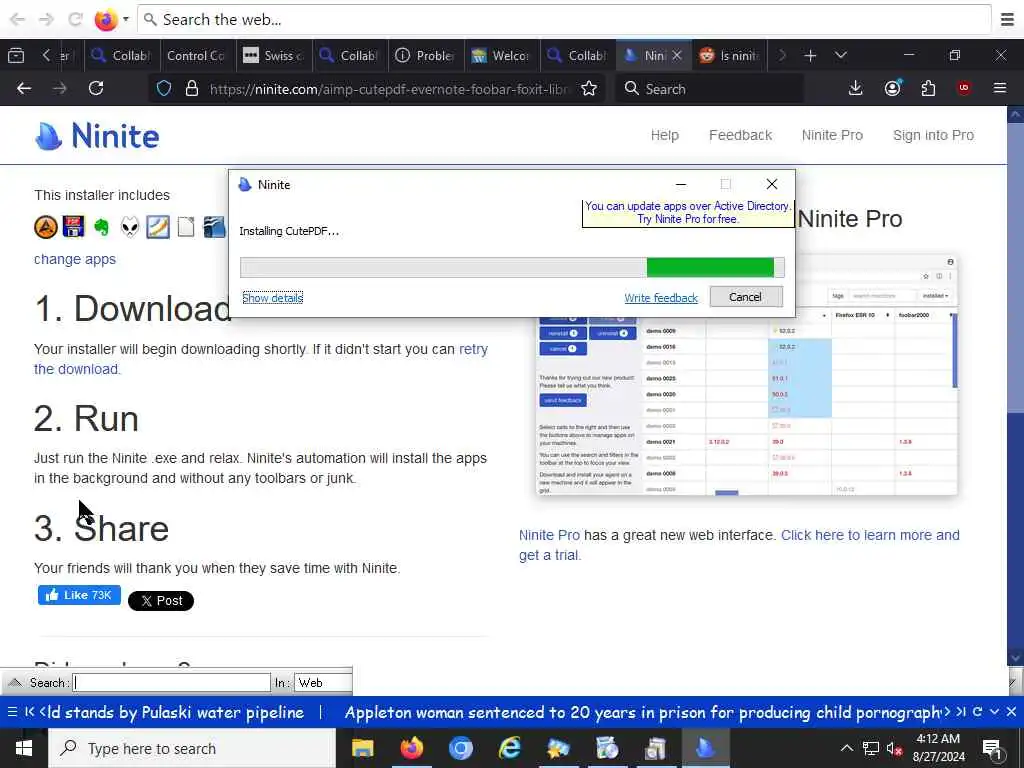Click the foobar2000 alien head icon

pos(130,227)
